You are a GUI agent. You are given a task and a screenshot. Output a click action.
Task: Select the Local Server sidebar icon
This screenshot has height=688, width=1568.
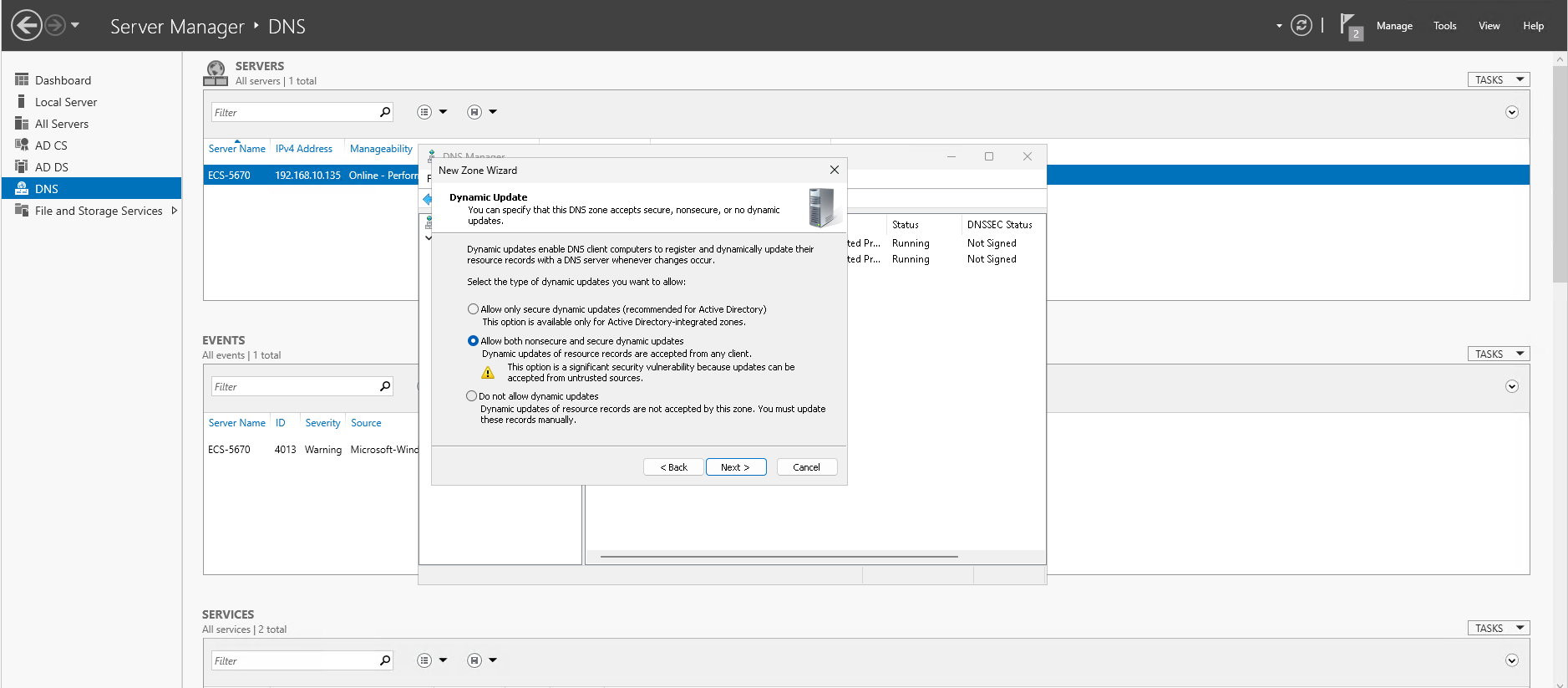pos(22,102)
